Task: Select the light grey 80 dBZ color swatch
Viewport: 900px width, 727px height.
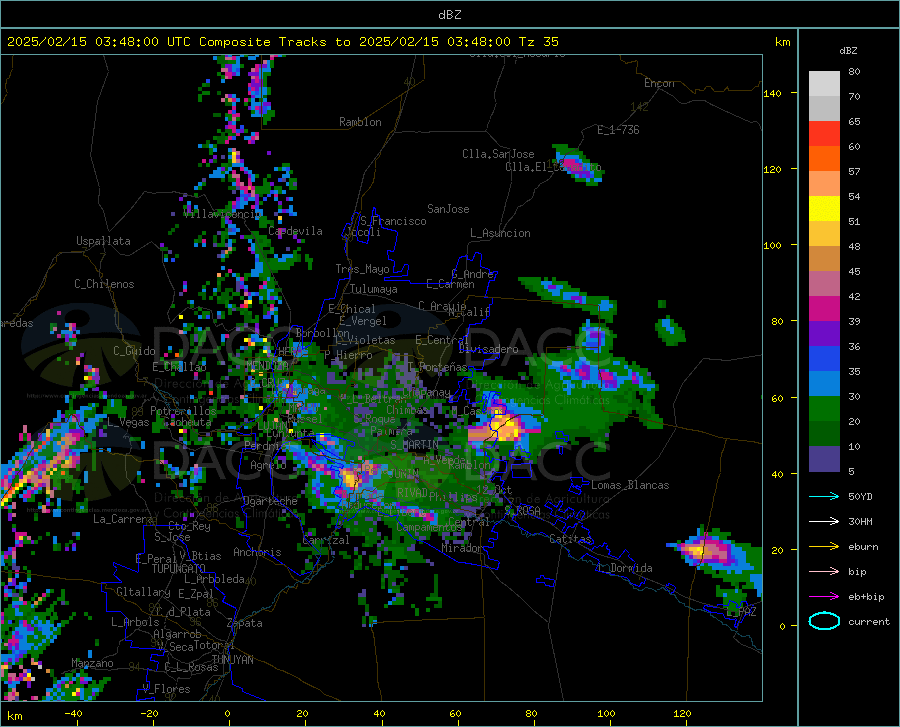Action: point(824,83)
